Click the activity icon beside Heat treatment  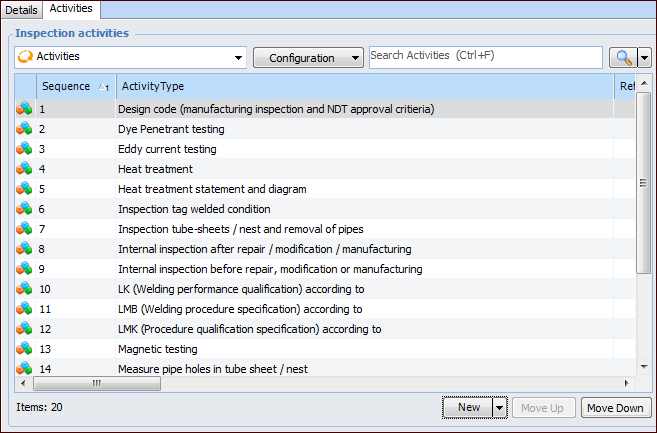(x=24, y=169)
